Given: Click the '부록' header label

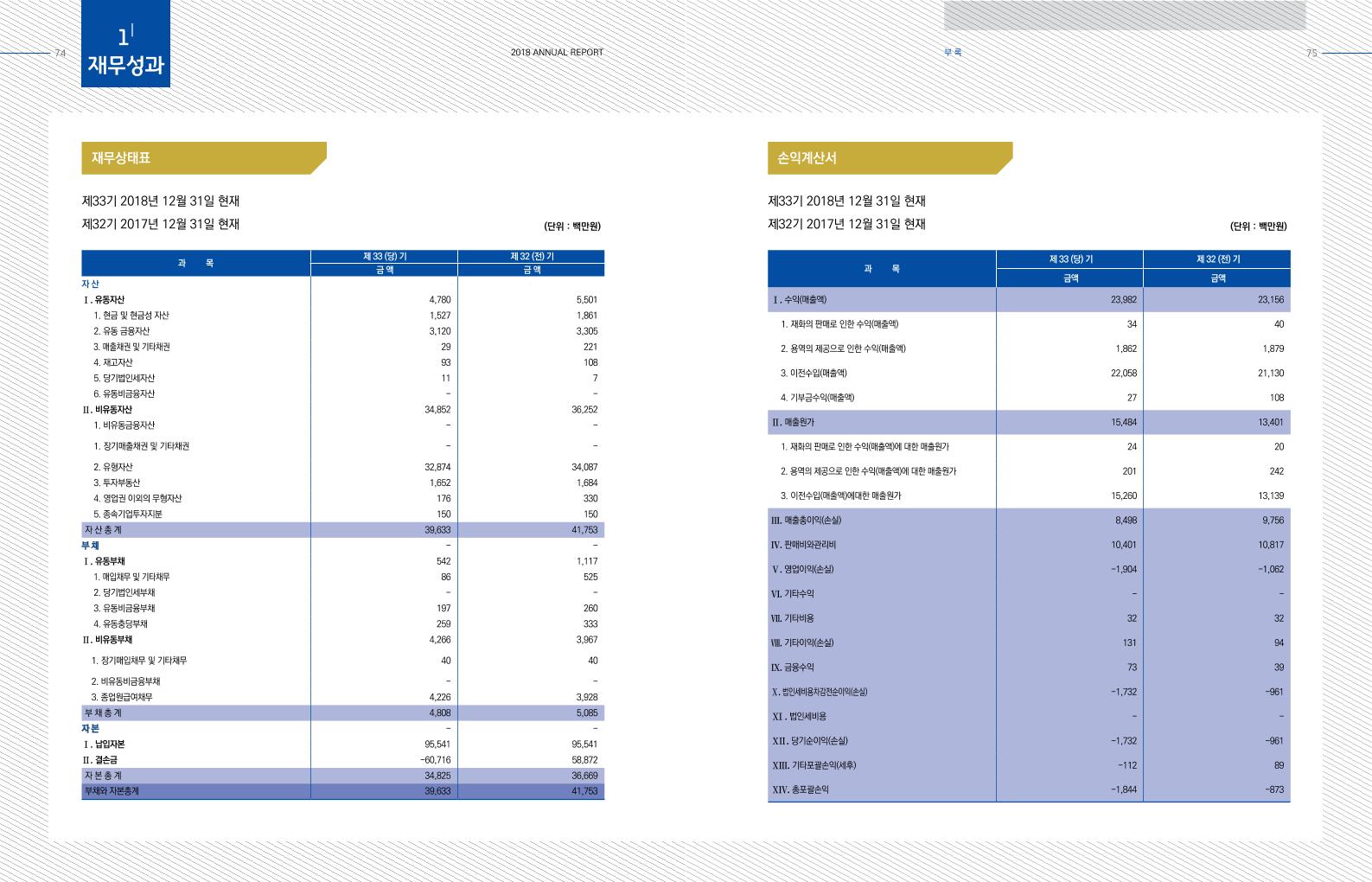Looking at the screenshot, I should (x=953, y=52).
